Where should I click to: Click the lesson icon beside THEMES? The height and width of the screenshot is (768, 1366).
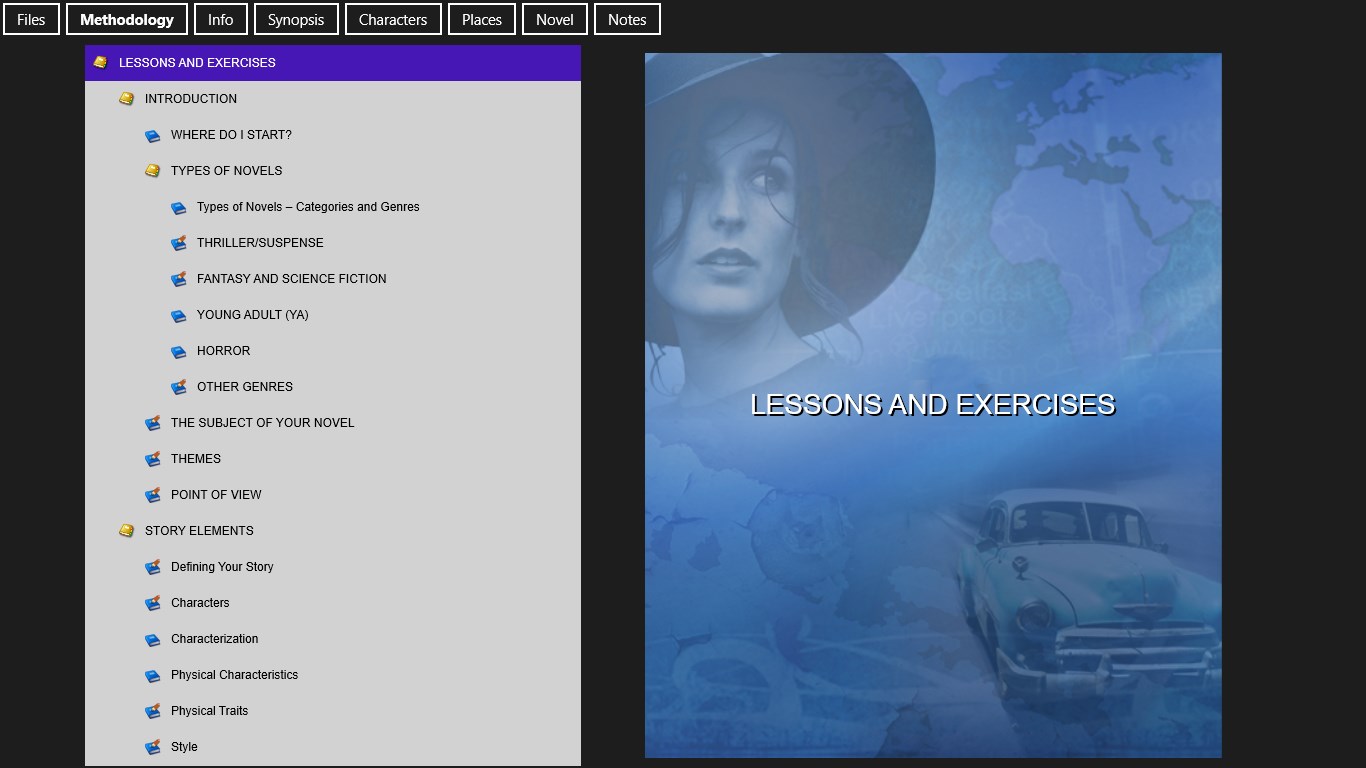tap(152, 459)
